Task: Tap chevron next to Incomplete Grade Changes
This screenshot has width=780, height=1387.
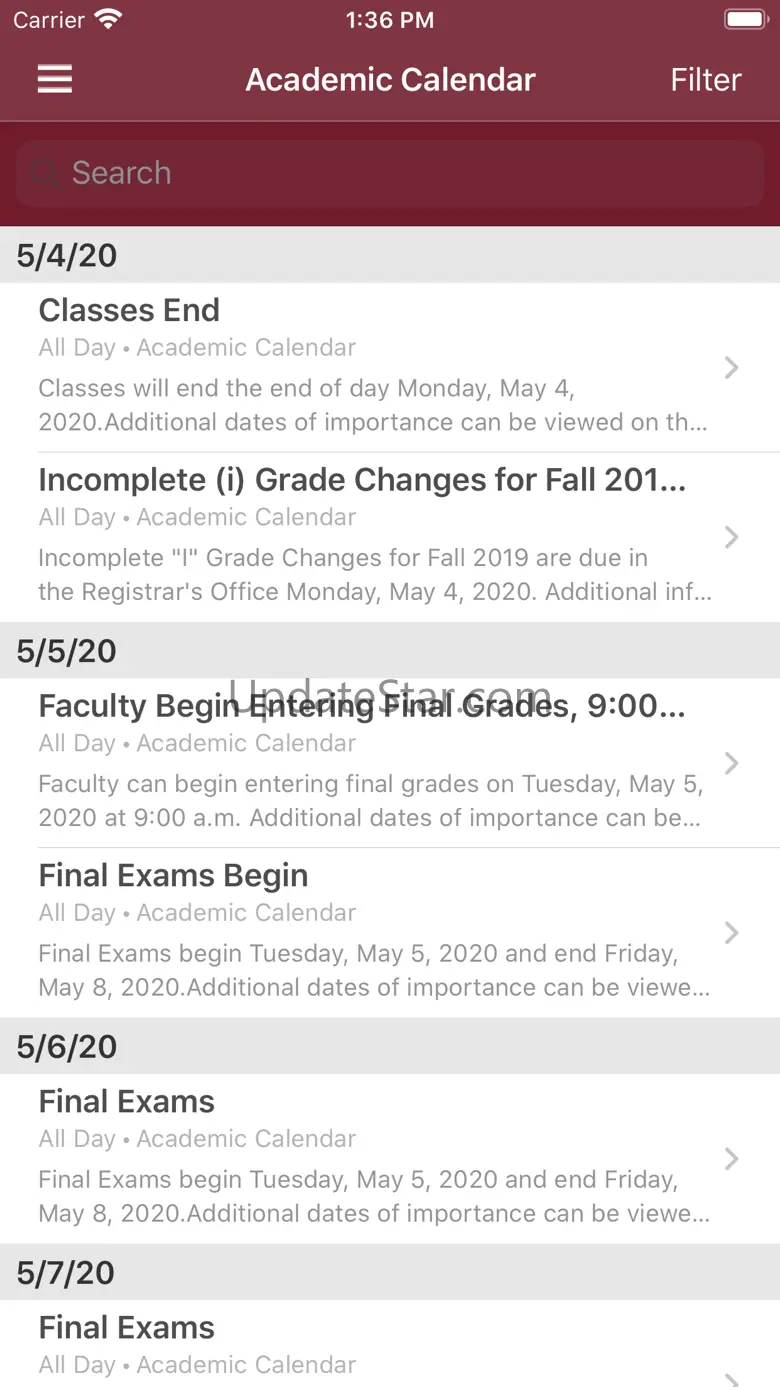Action: pos(731,537)
